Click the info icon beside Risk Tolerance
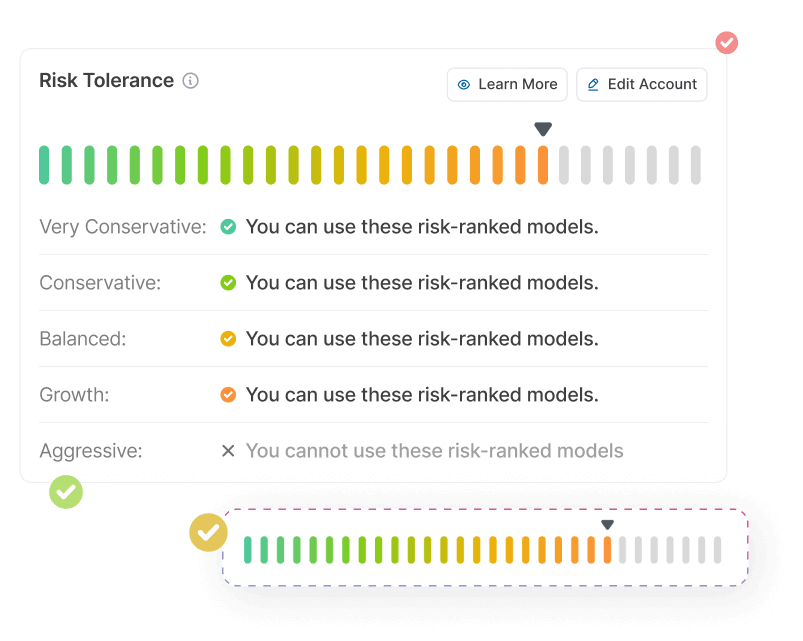This screenshot has width=803, height=641. tap(191, 81)
